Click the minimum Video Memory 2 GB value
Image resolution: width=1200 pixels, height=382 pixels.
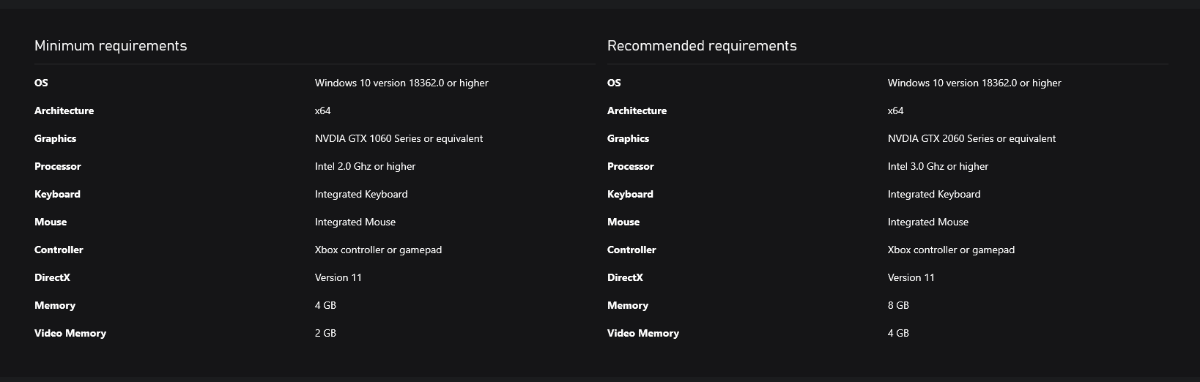[x=326, y=334]
